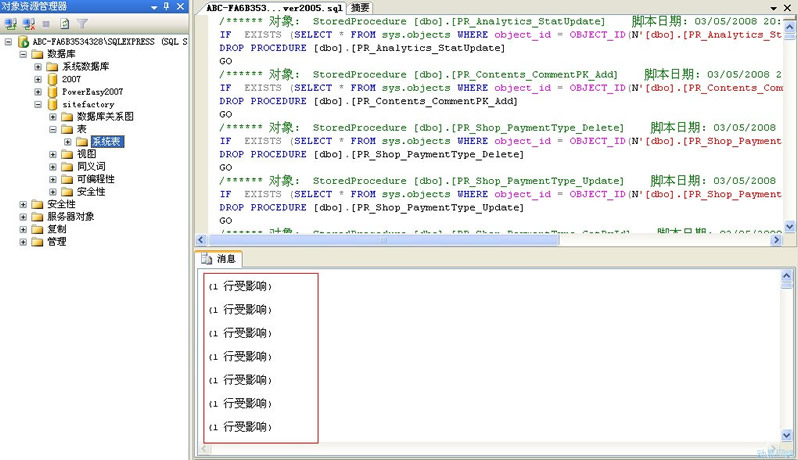The height and width of the screenshot is (460, 798).
Task: Click the Disconnect server icon
Action: (x=29, y=23)
